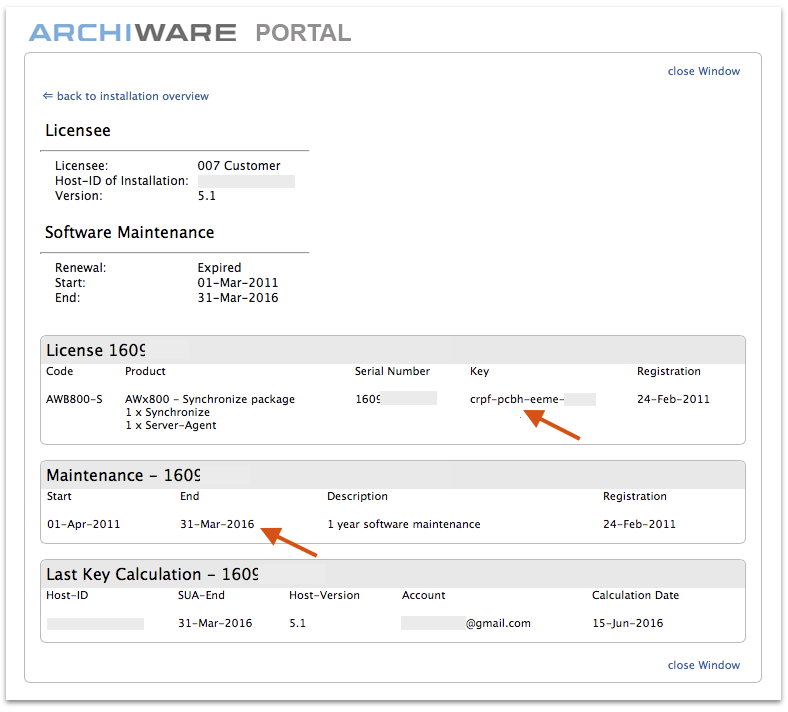Viewport: 788px width, 712px height.
Task: Click the 'Licensee' heading
Action: point(78,131)
